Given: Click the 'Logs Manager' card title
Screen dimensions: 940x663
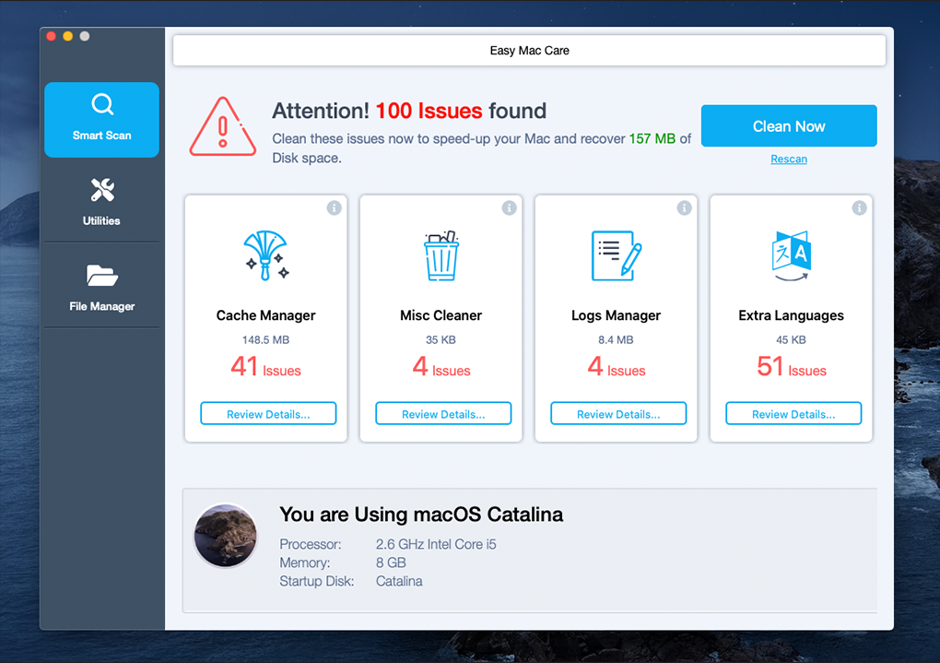Looking at the screenshot, I should point(616,315).
